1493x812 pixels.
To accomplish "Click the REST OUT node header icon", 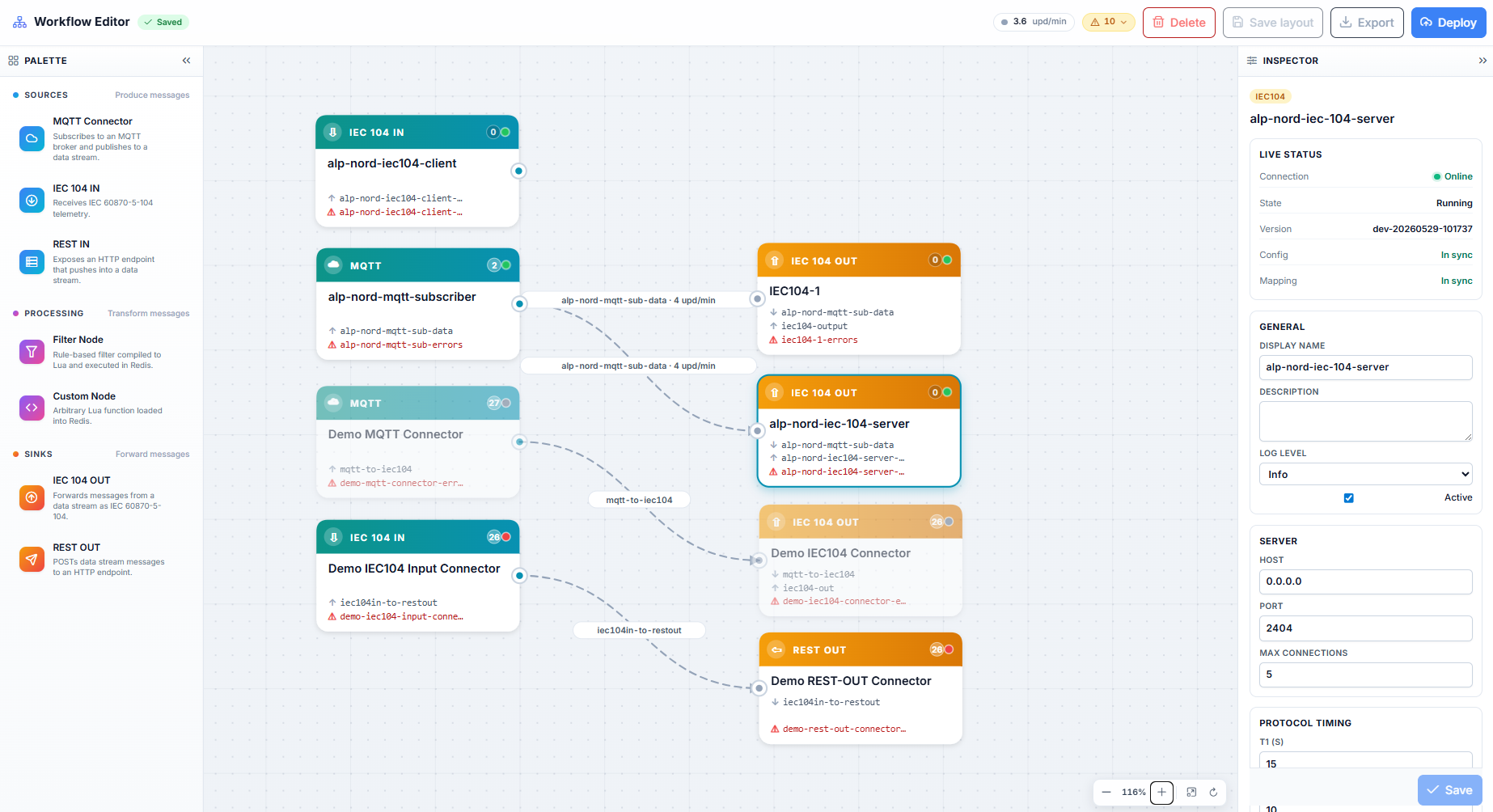I will click(776, 650).
